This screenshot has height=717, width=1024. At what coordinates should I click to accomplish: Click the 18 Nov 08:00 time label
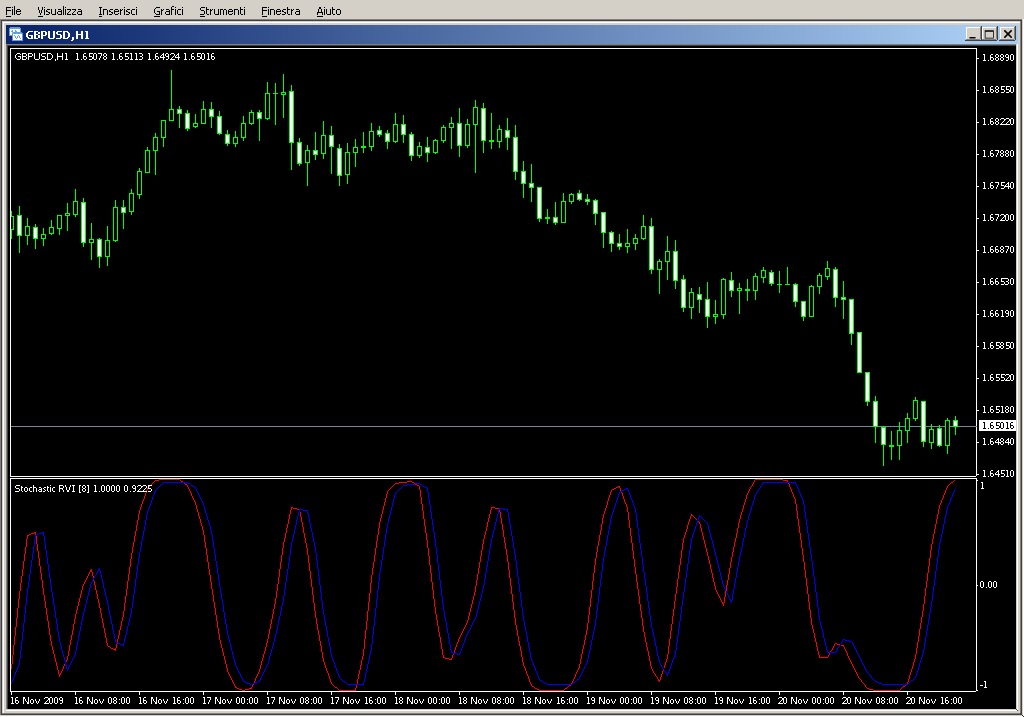pyautogui.click(x=486, y=701)
